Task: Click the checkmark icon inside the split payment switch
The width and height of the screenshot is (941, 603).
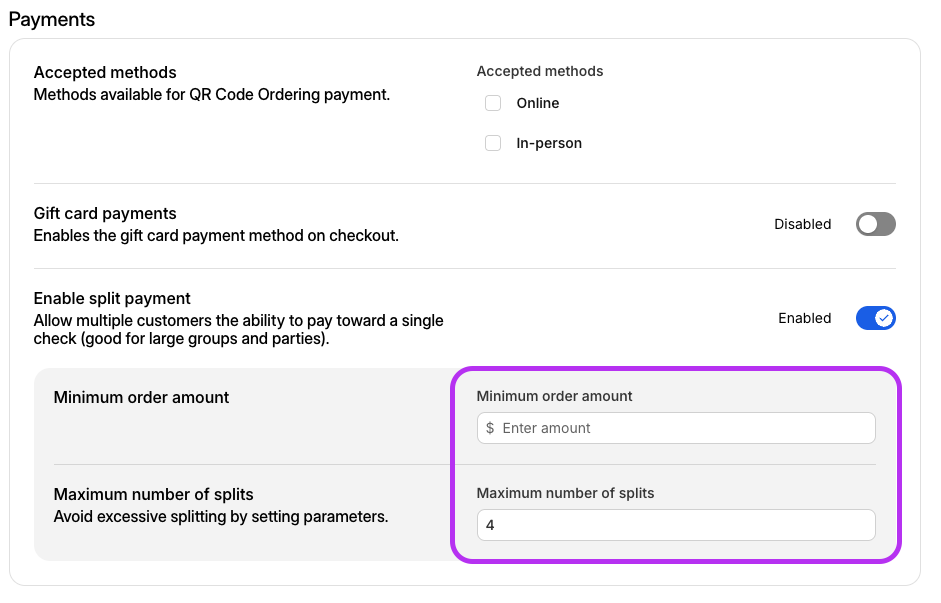Action: pos(884,318)
